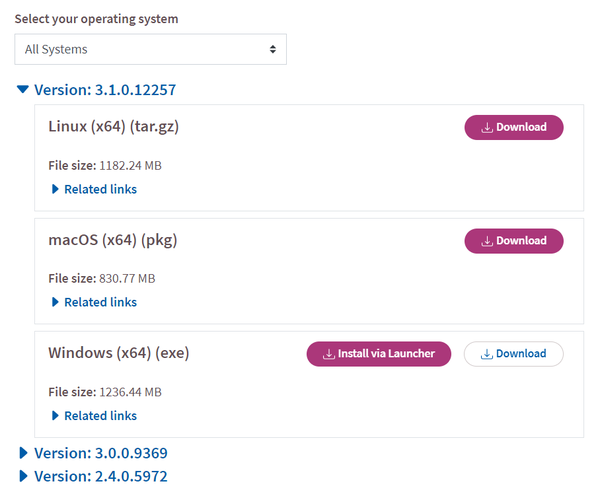Click the Version 2.4.0.5972 heading text
The width and height of the screenshot is (600, 498).
(x=101, y=477)
